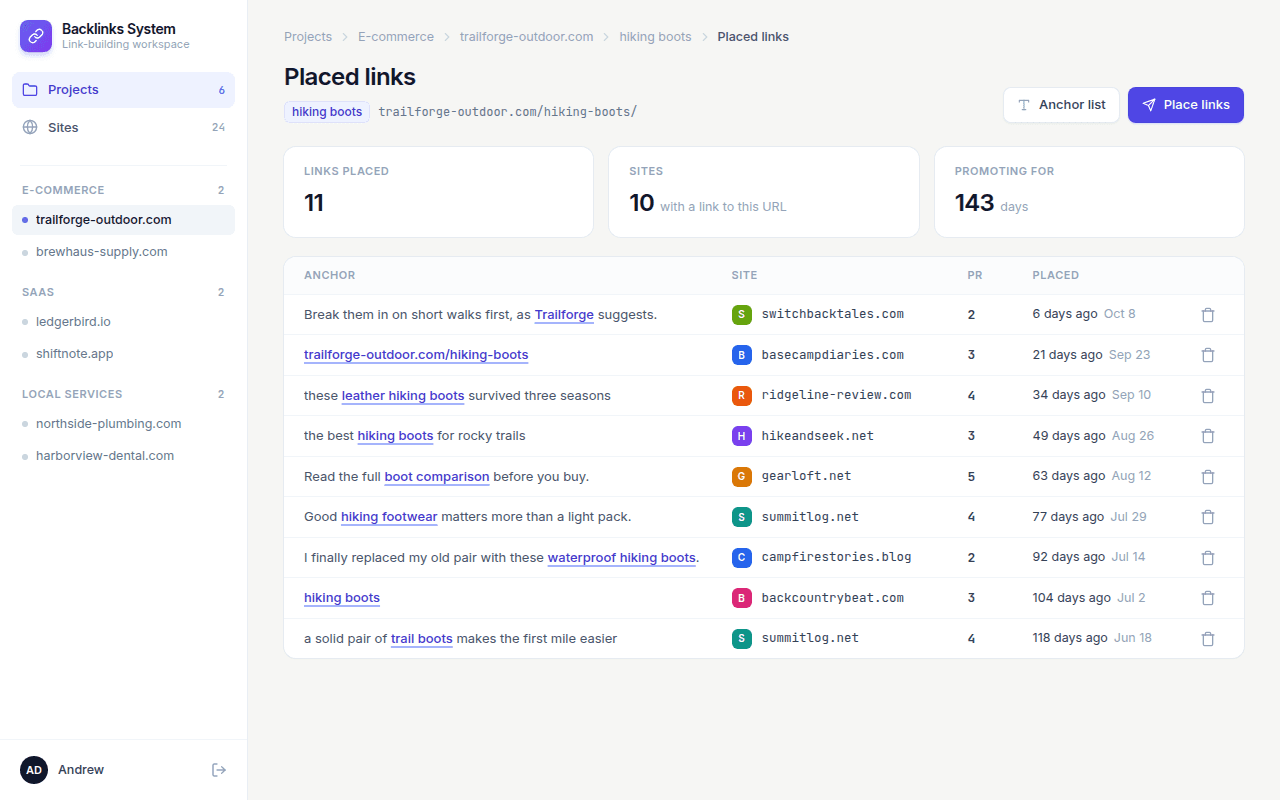
Task: Delete the campfirestories.blog link row
Action: pos(1207,558)
